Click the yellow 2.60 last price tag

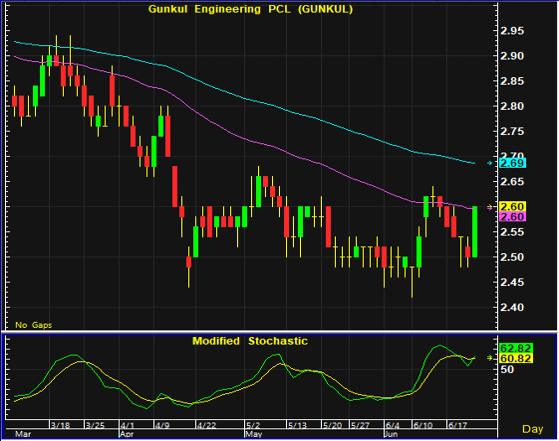click(512, 206)
